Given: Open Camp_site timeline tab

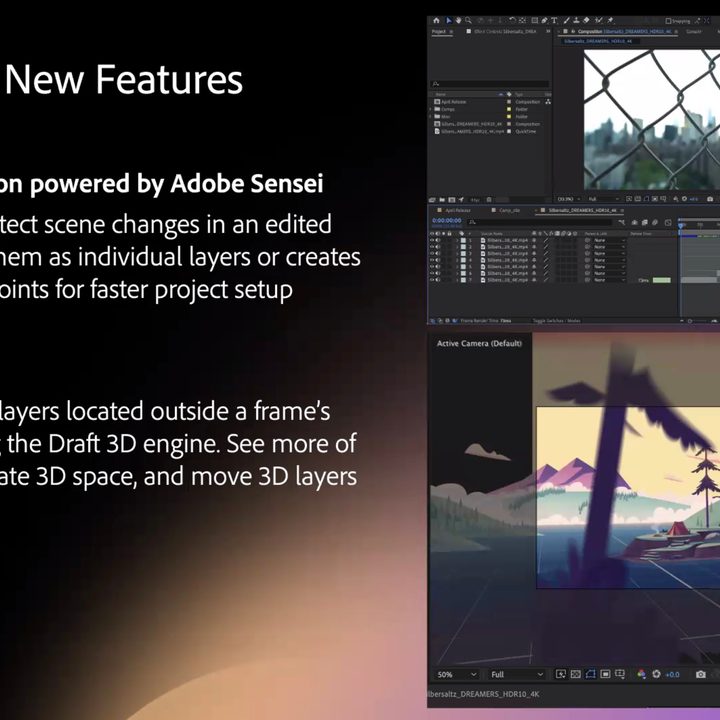Looking at the screenshot, I should [509, 210].
